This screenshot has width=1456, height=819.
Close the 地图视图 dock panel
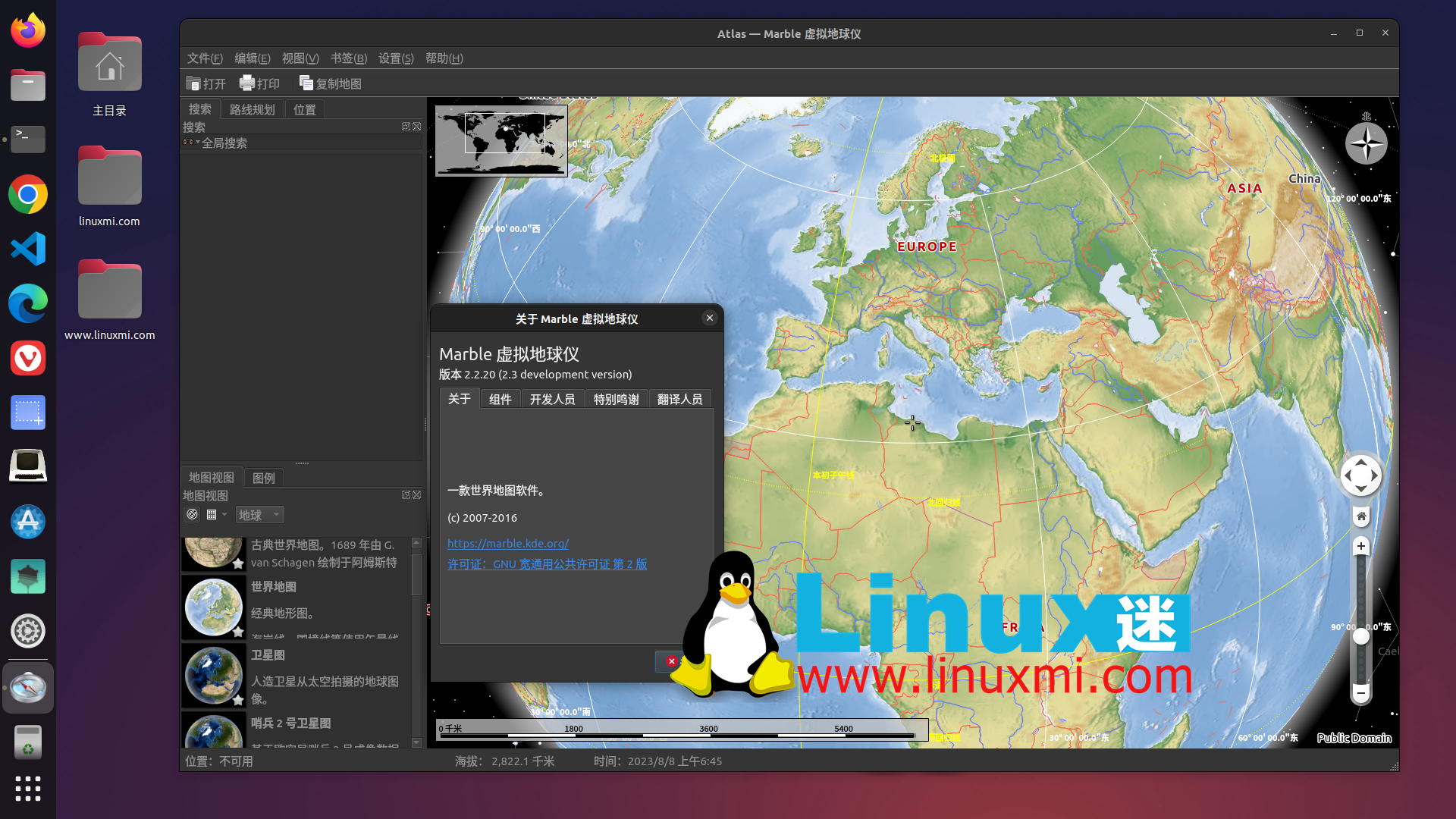pos(416,495)
